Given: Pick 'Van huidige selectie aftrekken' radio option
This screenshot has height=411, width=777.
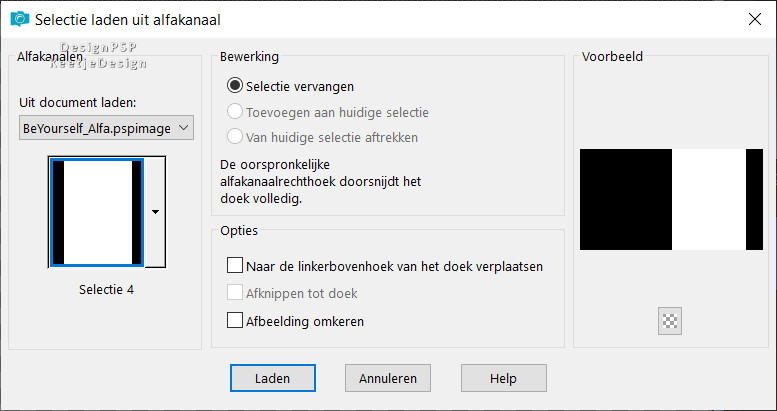Looking at the screenshot, I should 236,137.
